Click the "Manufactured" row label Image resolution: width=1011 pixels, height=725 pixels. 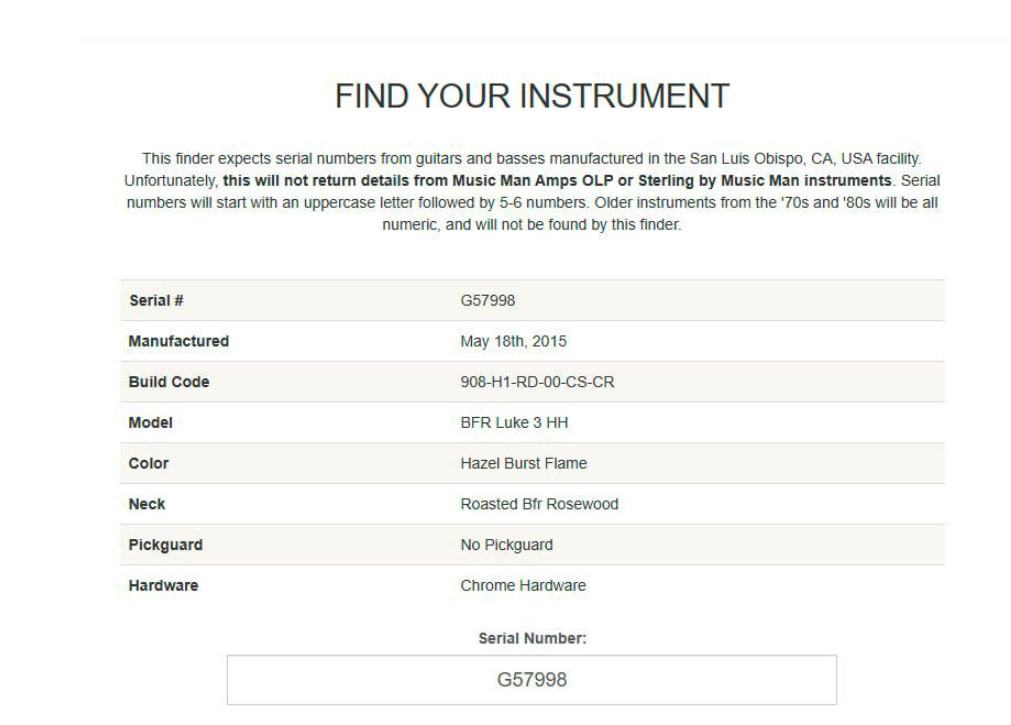pos(178,341)
